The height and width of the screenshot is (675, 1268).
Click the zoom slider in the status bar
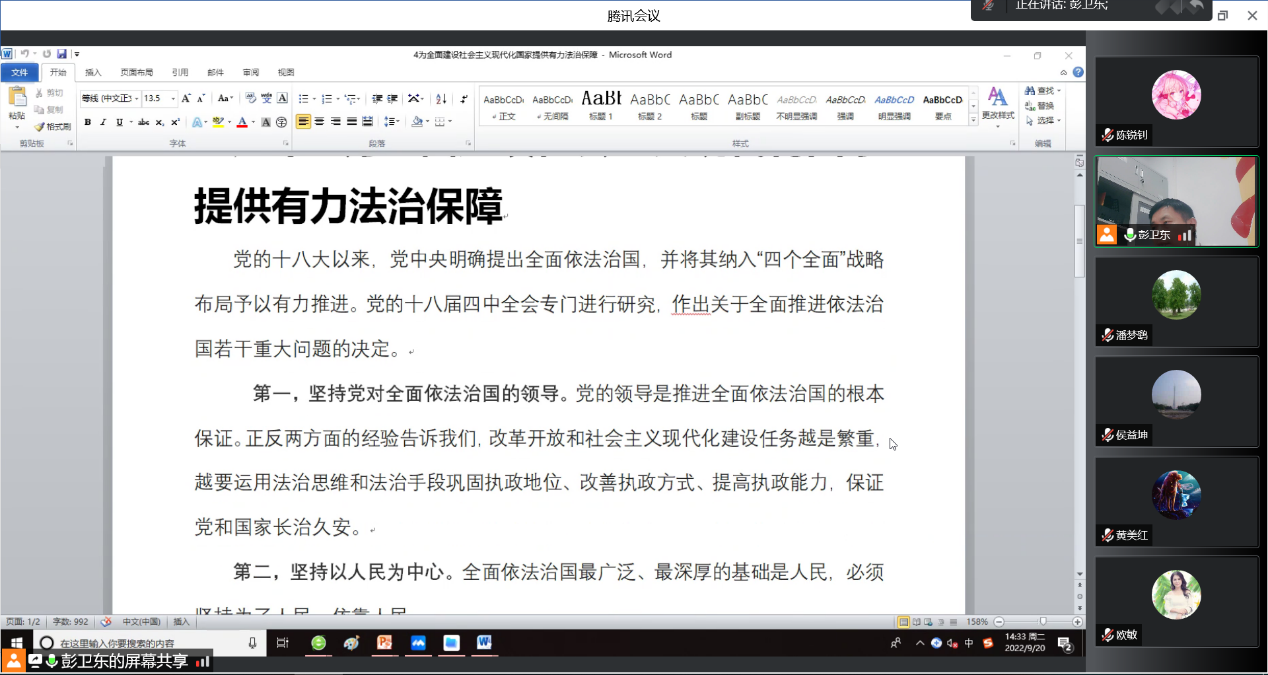tap(1042, 622)
